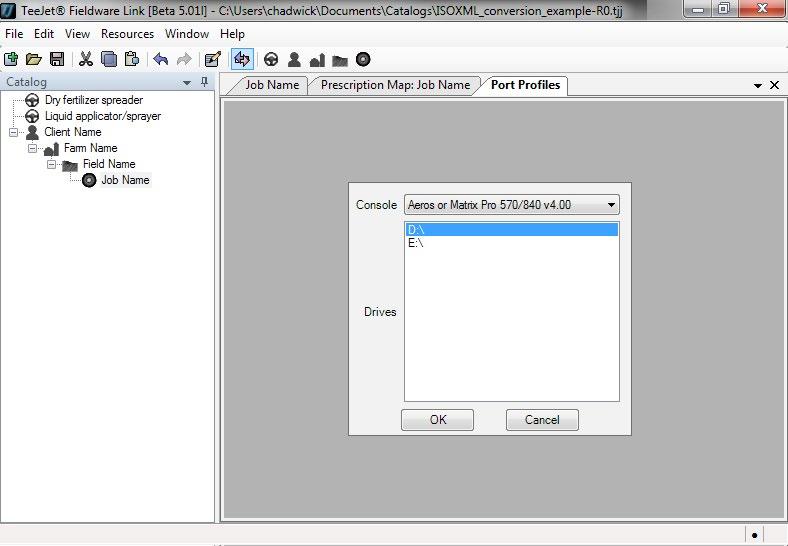The image size is (788, 546).
Task: Select Job Name tree node
Action: (125, 180)
